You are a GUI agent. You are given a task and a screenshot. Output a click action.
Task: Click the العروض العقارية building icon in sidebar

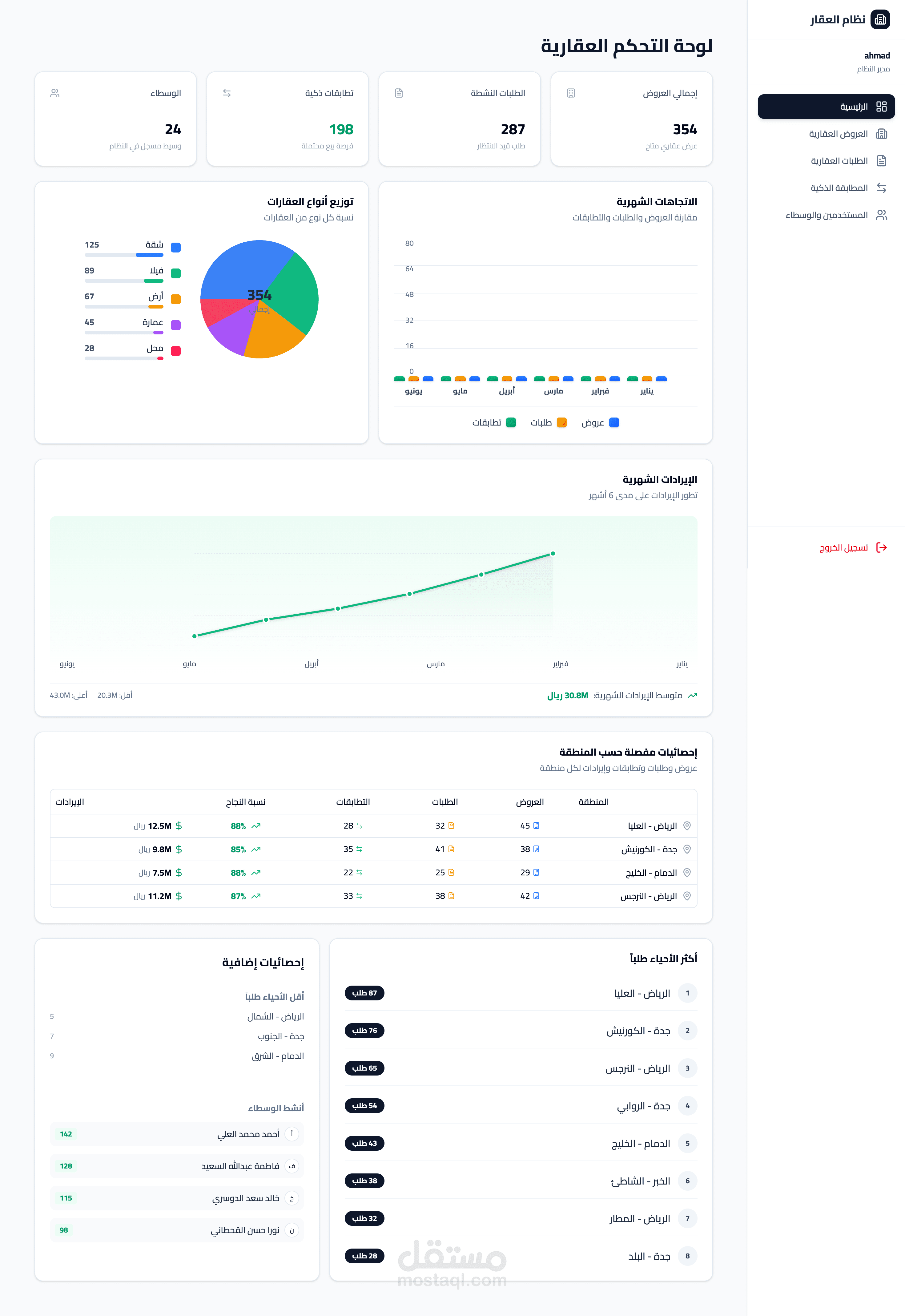click(881, 134)
